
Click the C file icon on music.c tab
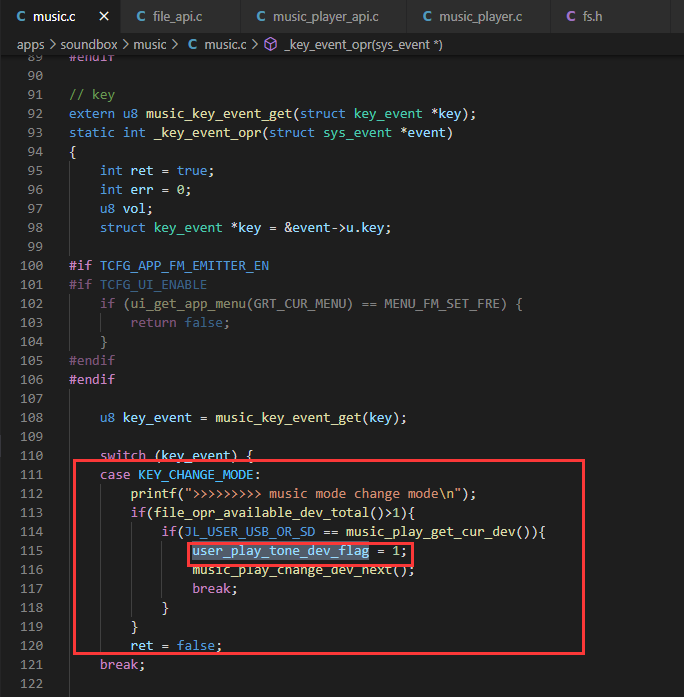click(21, 16)
